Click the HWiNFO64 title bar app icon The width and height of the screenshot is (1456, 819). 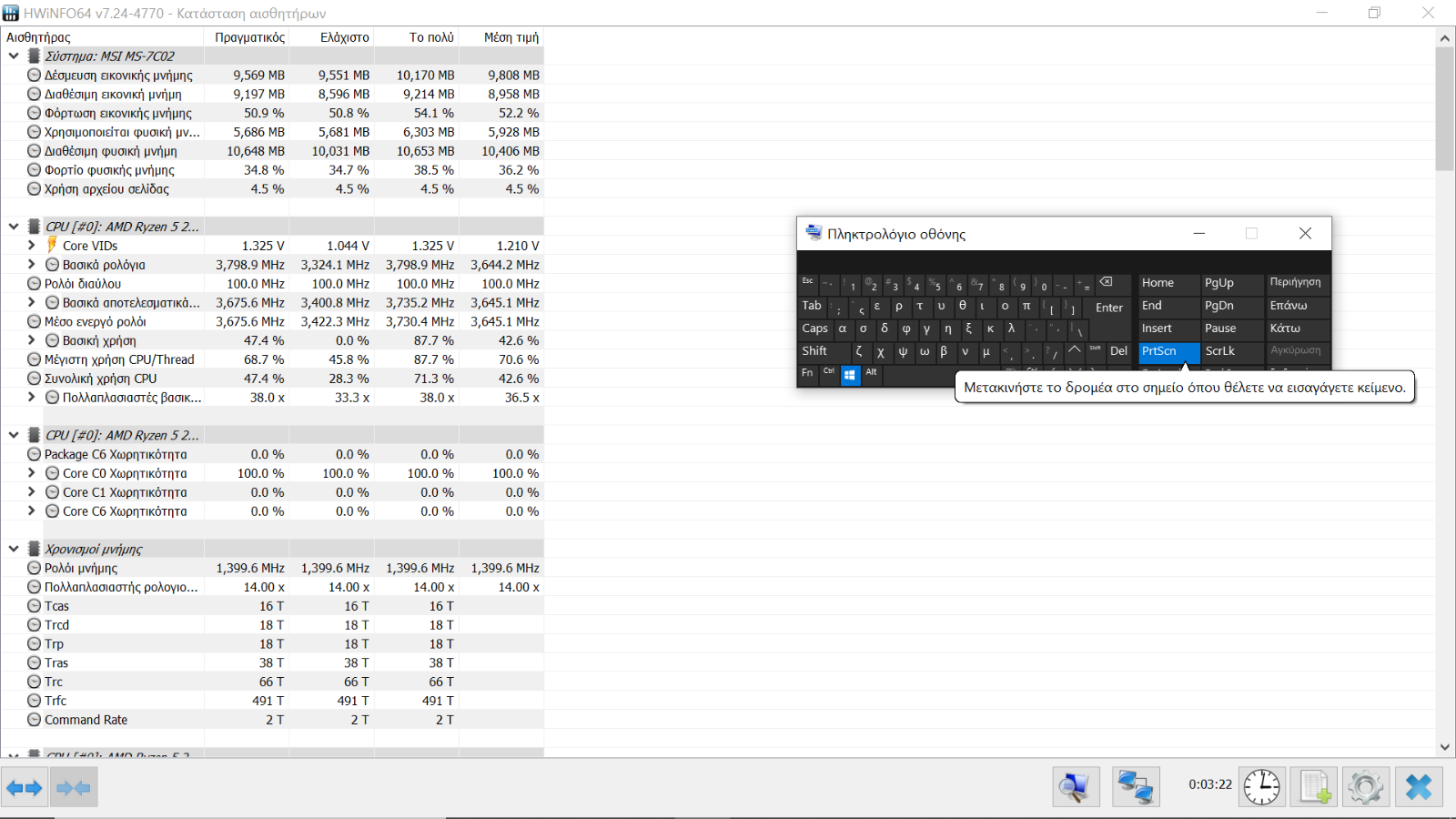(x=11, y=13)
